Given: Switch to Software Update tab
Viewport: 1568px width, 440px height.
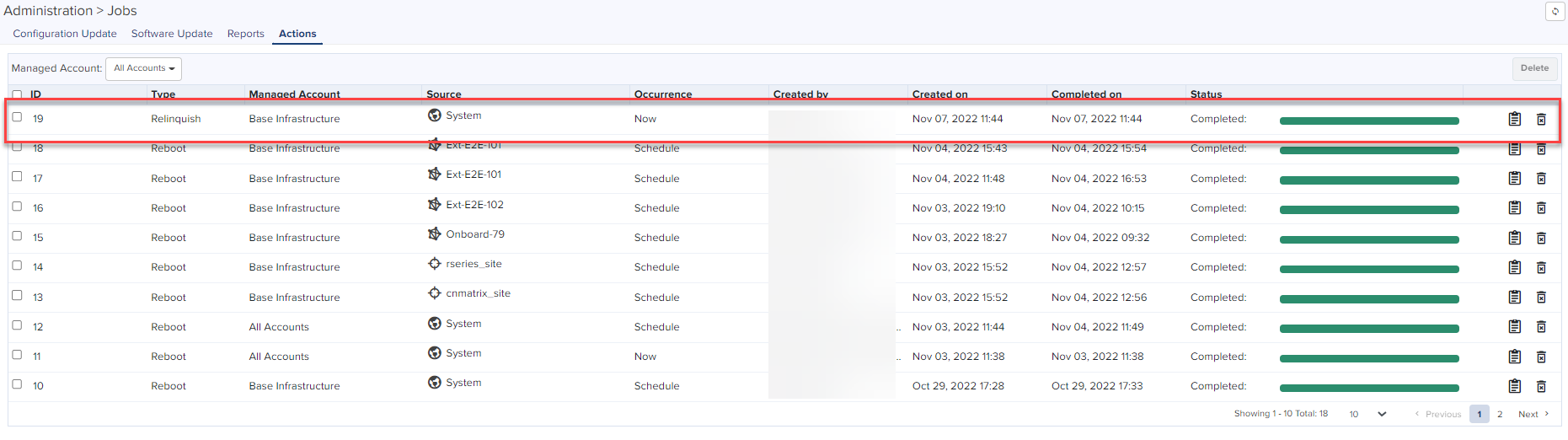Looking at the screenshot, I should [172, 34].
